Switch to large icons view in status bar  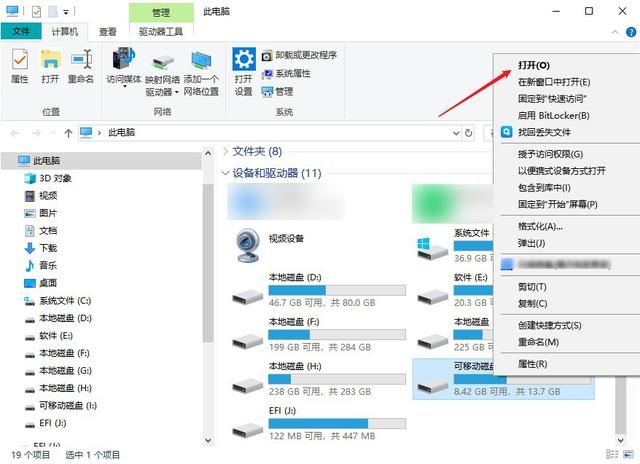[x=629, y=454]
